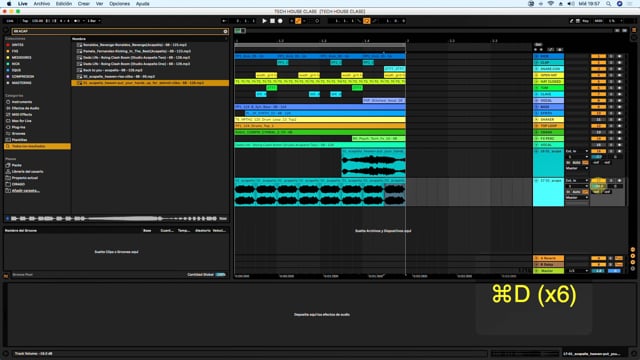640x360 pixels.
Task: Click the browser preview waveform scrub bar
Action: coord(113,219)
